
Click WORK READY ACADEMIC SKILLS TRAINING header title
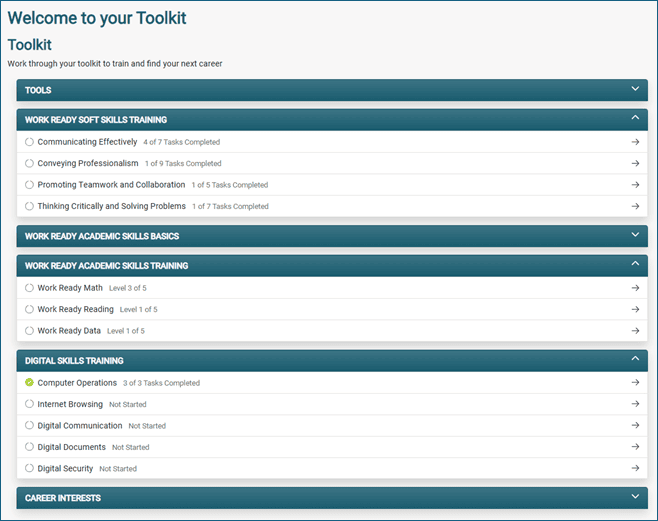[107, 266]
